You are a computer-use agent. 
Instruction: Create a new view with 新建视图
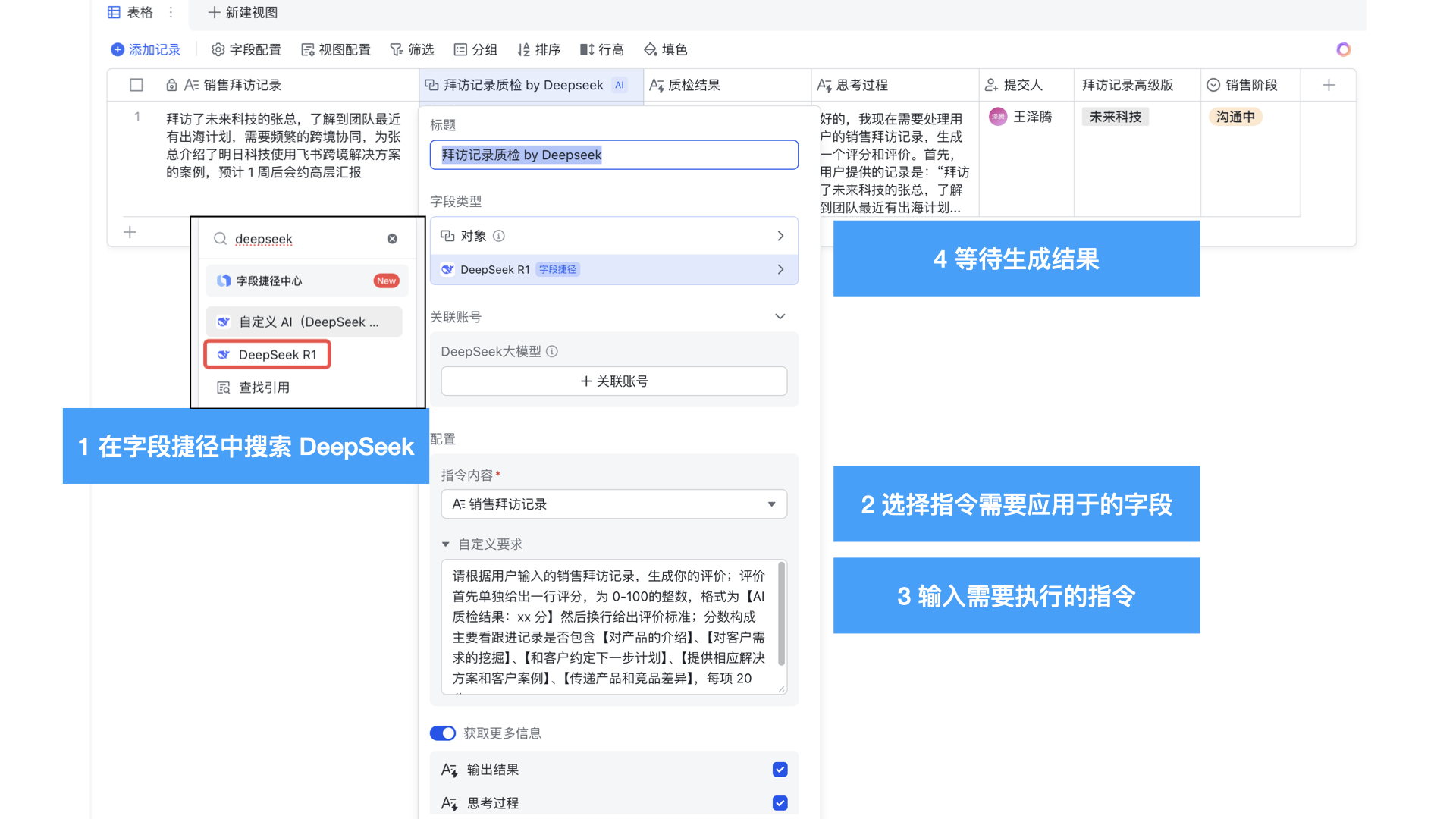(243, 12)
